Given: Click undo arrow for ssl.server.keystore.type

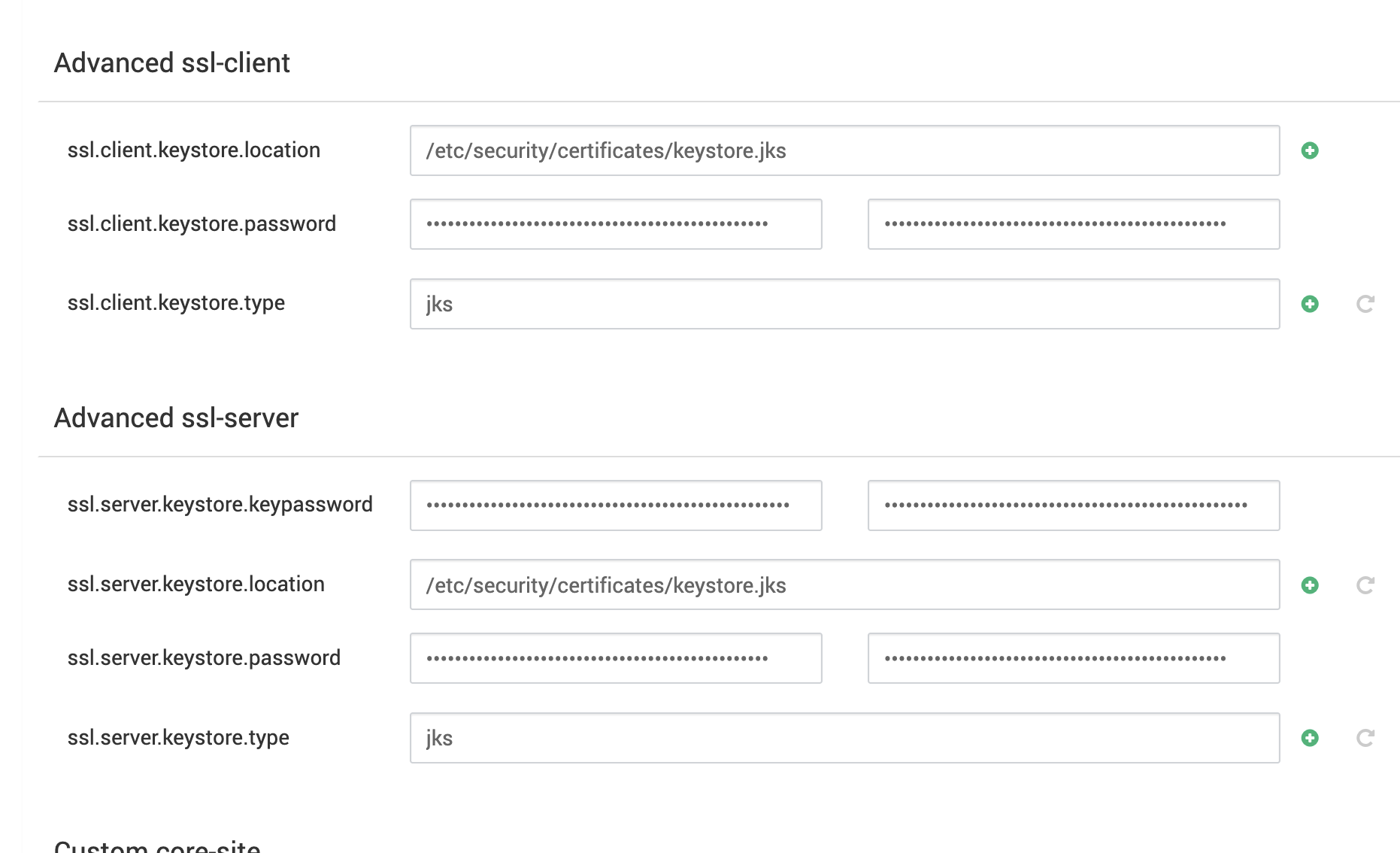Looking at the screenshot, I should click(x=1365, y=738).
